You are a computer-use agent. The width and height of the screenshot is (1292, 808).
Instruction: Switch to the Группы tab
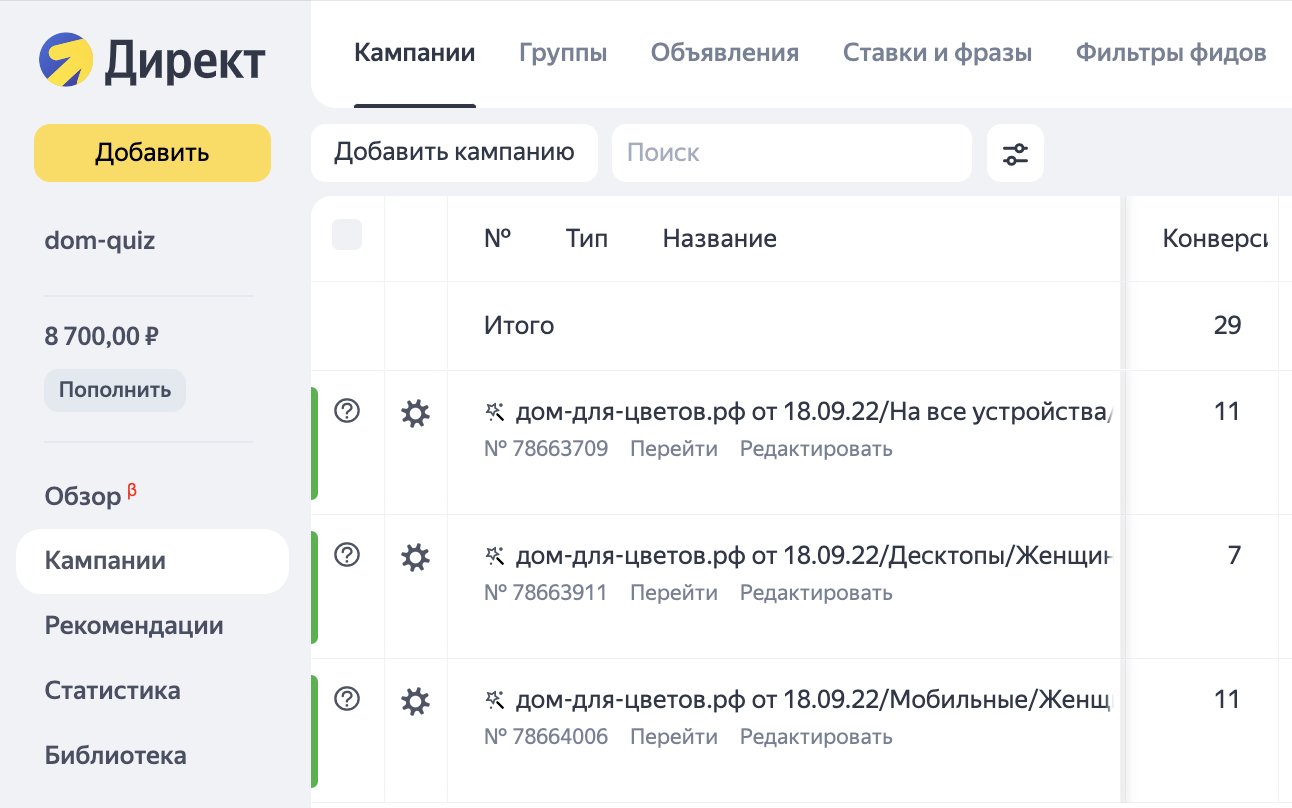[563, 53]
